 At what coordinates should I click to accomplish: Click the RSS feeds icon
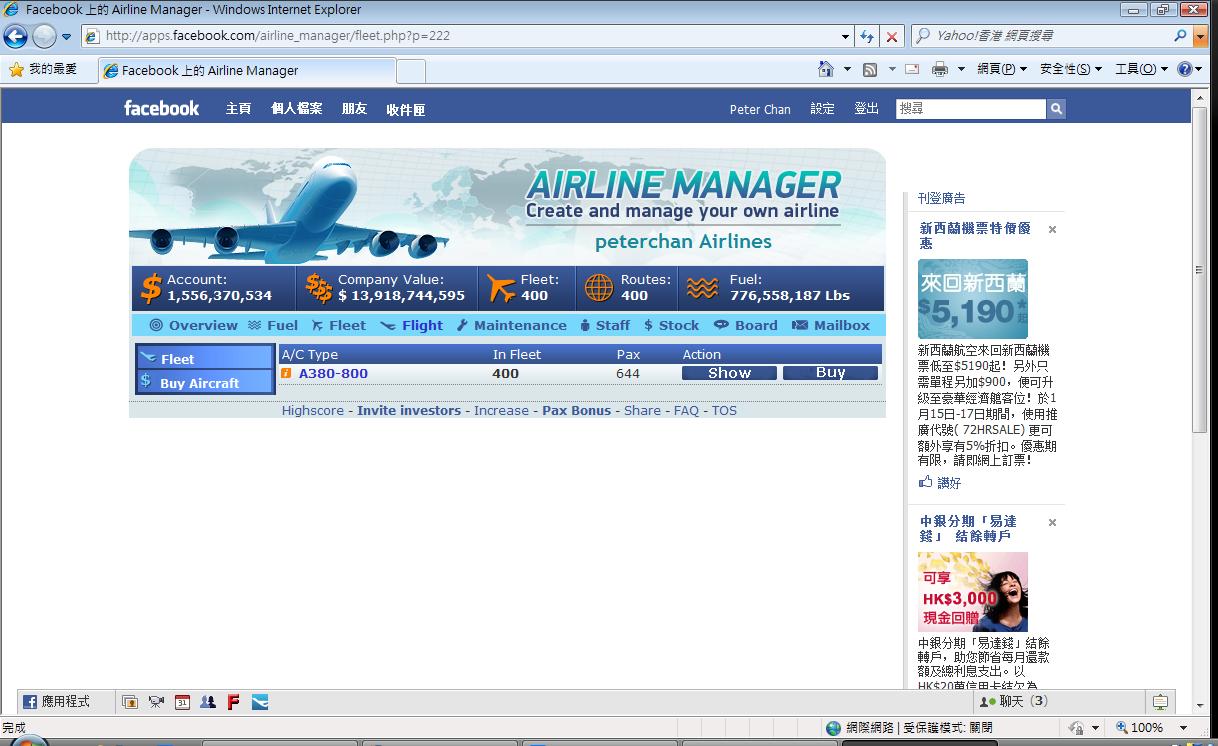click(870, 69)
